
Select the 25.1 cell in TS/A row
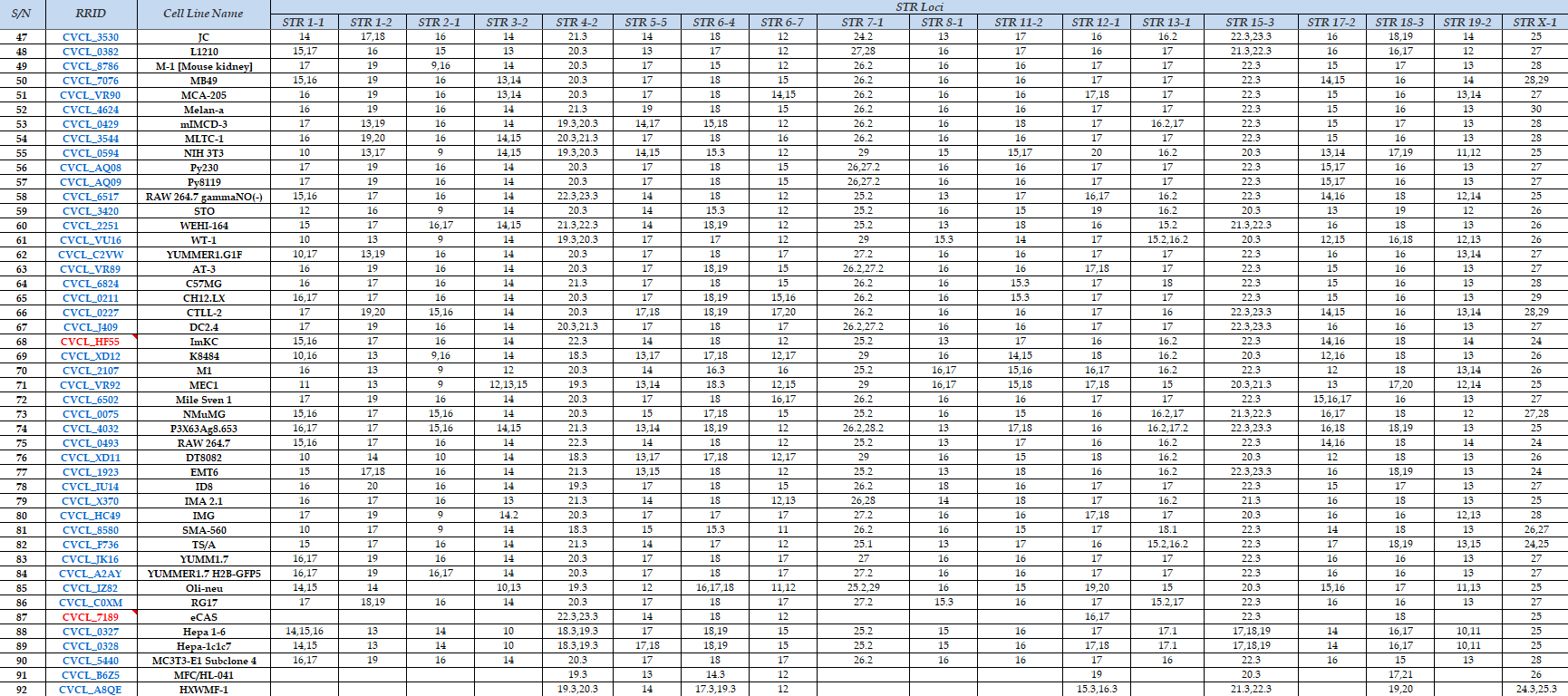[x=863, y=545]
